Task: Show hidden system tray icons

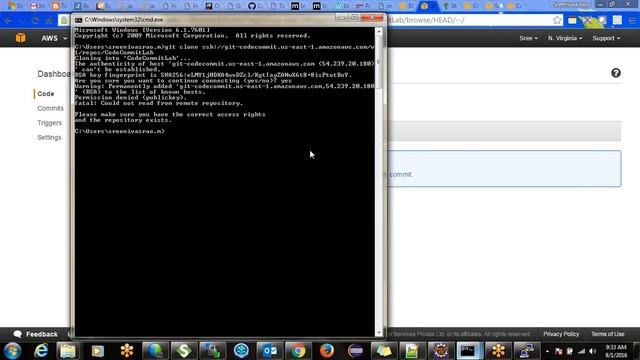Action: 547,351
